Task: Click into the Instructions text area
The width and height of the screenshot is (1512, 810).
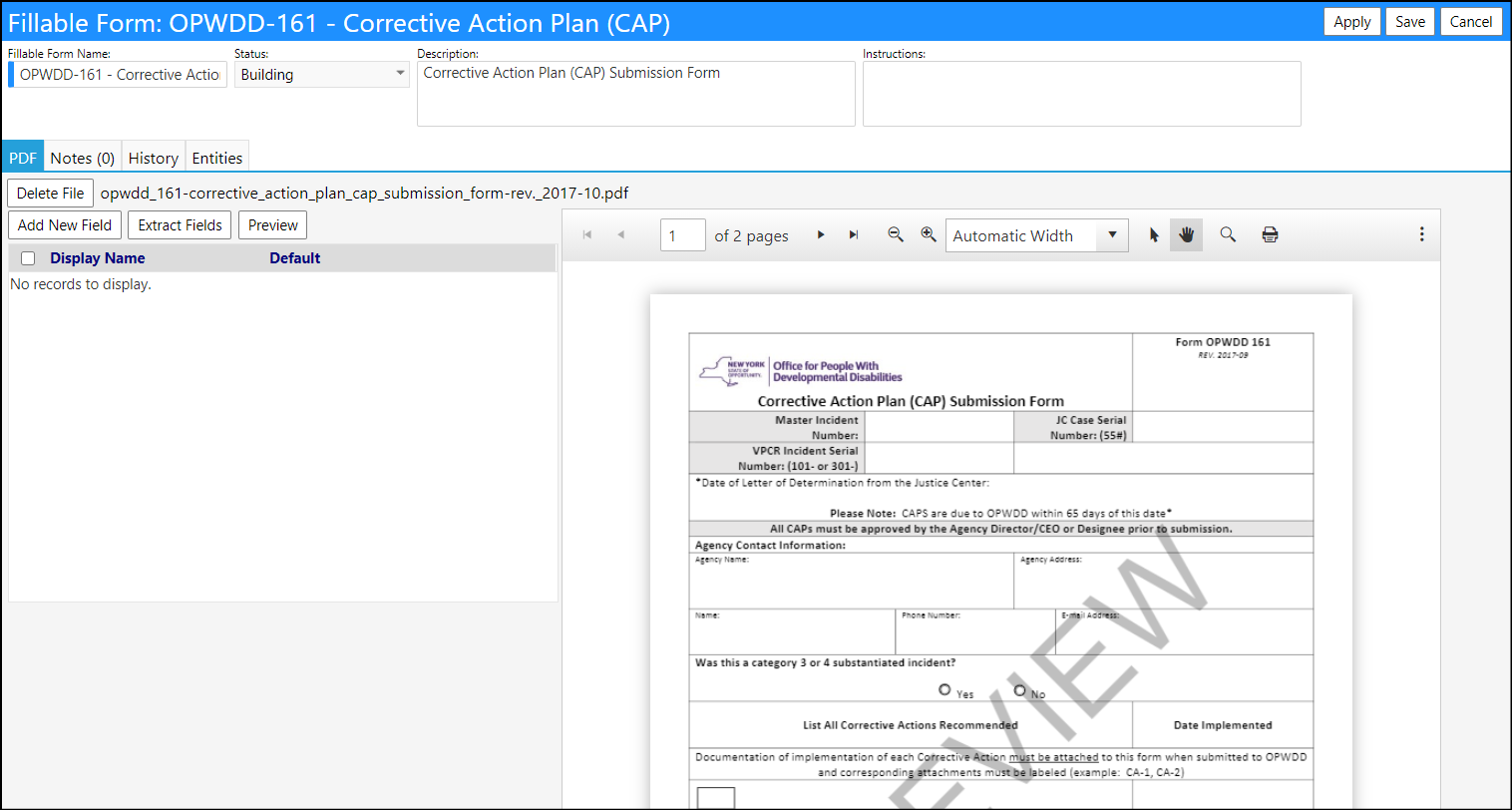Action: click(1082, 94)
